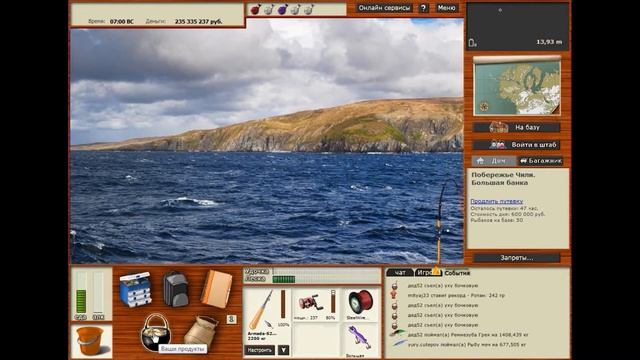This screenshot has width=640, height=360.
Task: Click the sonar depth display panel
Action: [x=517, y=26]
